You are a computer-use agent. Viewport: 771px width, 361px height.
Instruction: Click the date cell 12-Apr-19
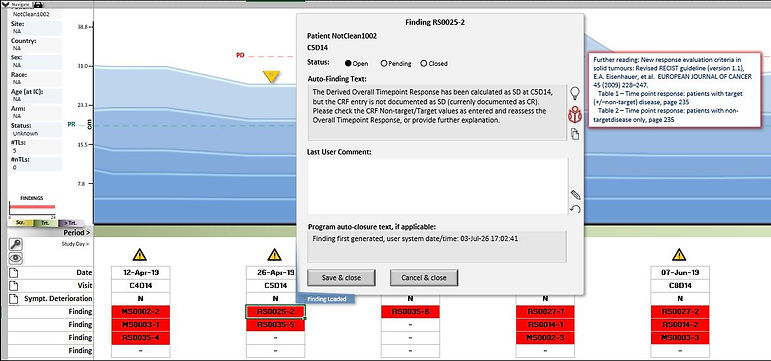pyautogui.click(x=141, y=272)
